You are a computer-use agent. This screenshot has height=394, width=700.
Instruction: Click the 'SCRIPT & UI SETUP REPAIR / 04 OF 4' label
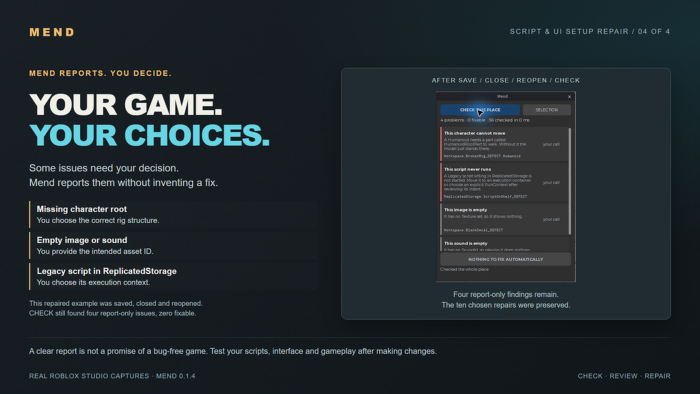click(x=590, y=32)
